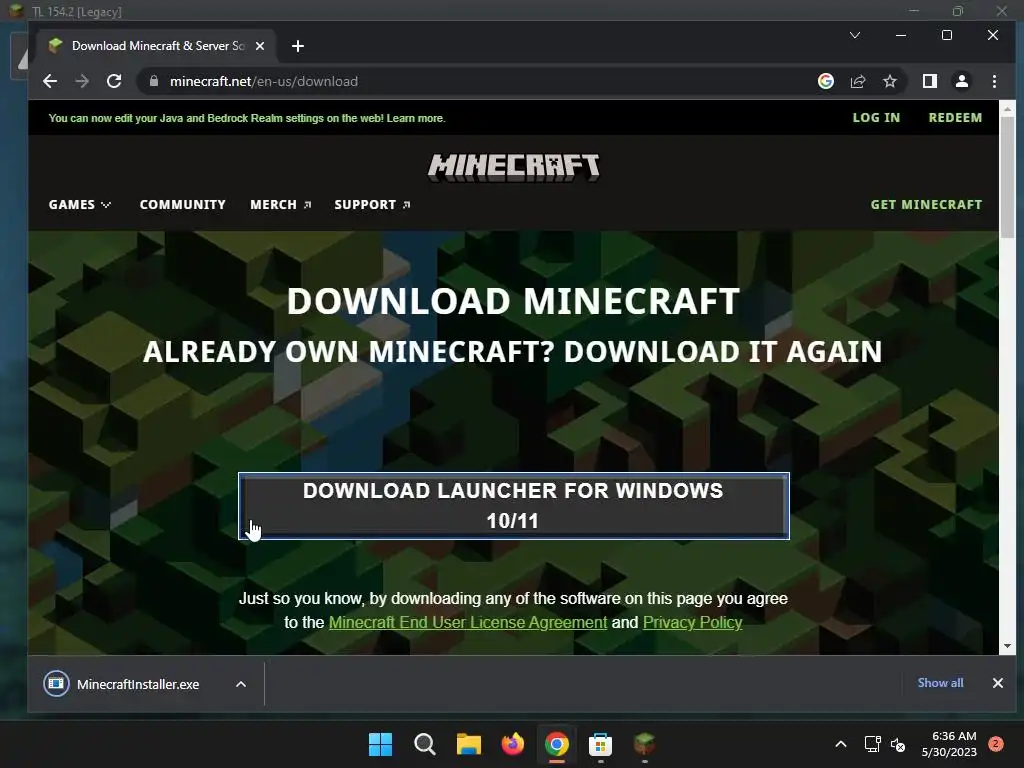Expand the tab search chevron
The height and width of the screenshot is (768, 1024).
click(x=855, y=35)
